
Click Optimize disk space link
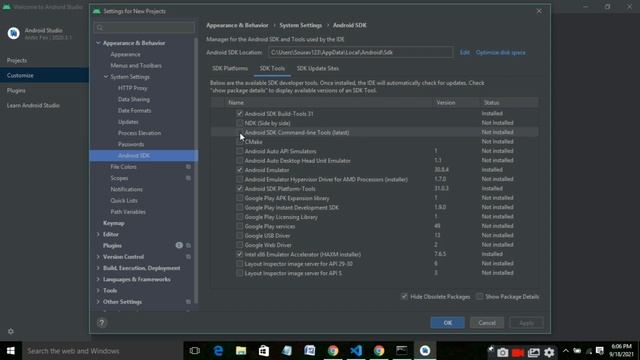click(x=500, y=53)
